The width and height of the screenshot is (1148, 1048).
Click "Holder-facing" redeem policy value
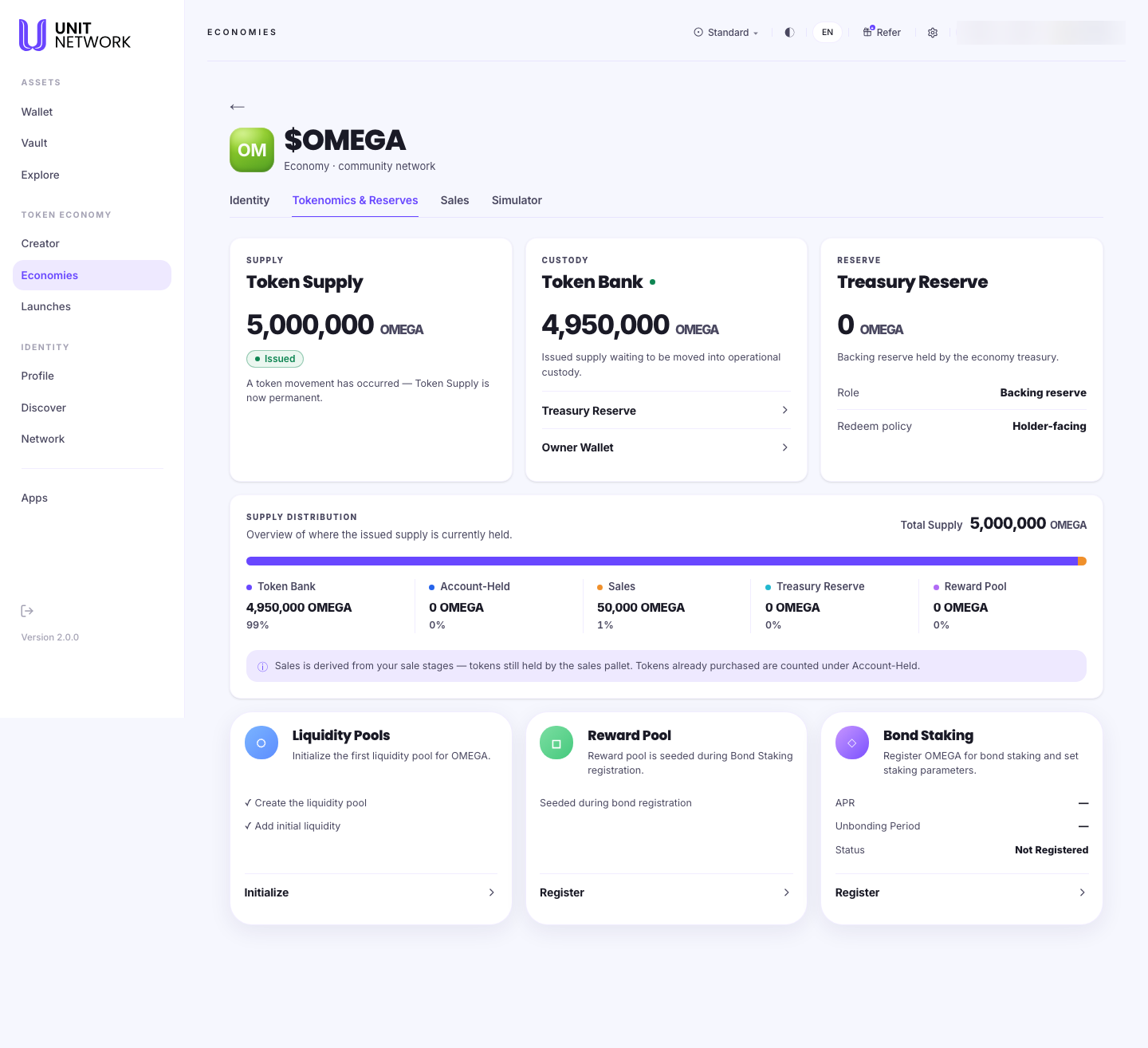(x=1049, y=426)
